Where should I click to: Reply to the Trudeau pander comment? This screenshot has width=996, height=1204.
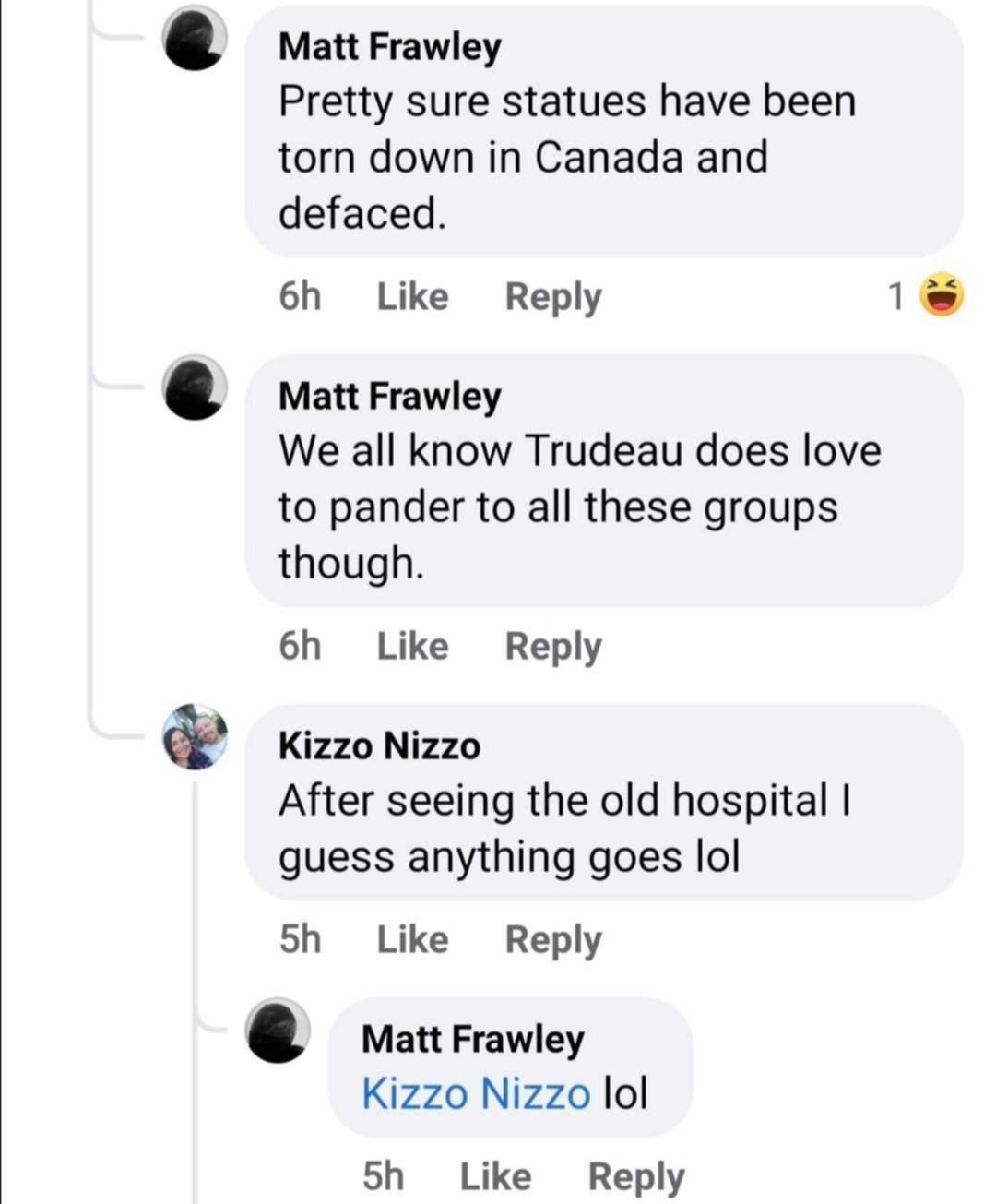[552, 646]
